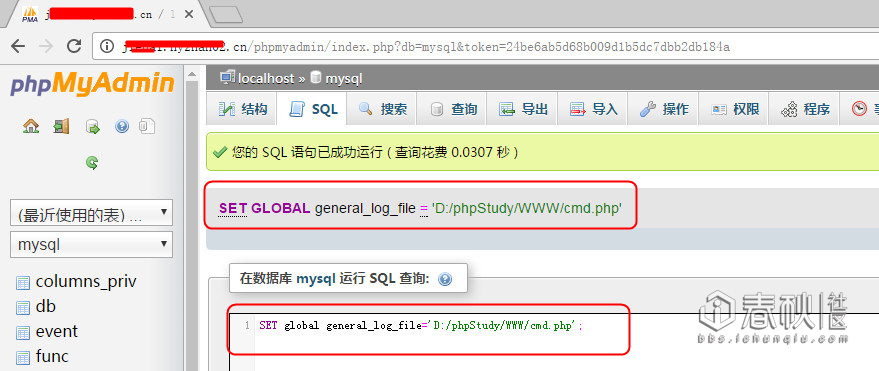Open the db table
The image size is (879, 371).
(x=45, y=306)
